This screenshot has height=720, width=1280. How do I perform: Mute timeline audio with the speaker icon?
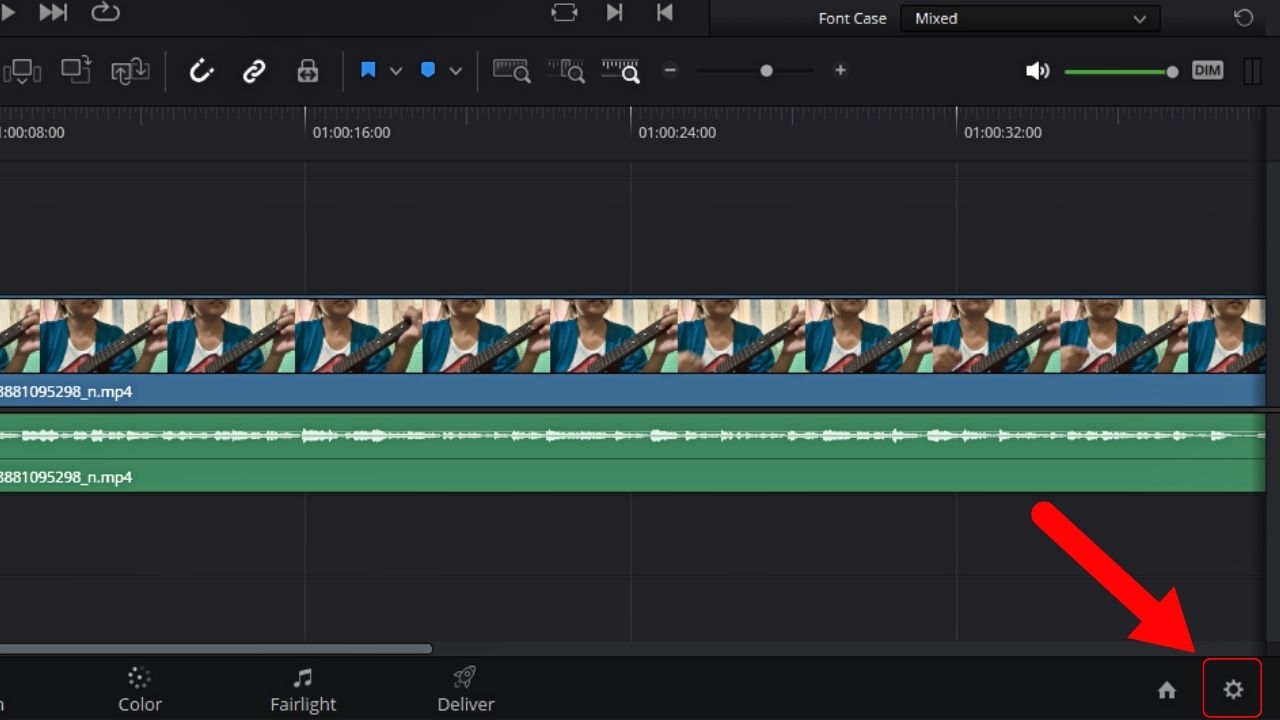point(1038,70)
